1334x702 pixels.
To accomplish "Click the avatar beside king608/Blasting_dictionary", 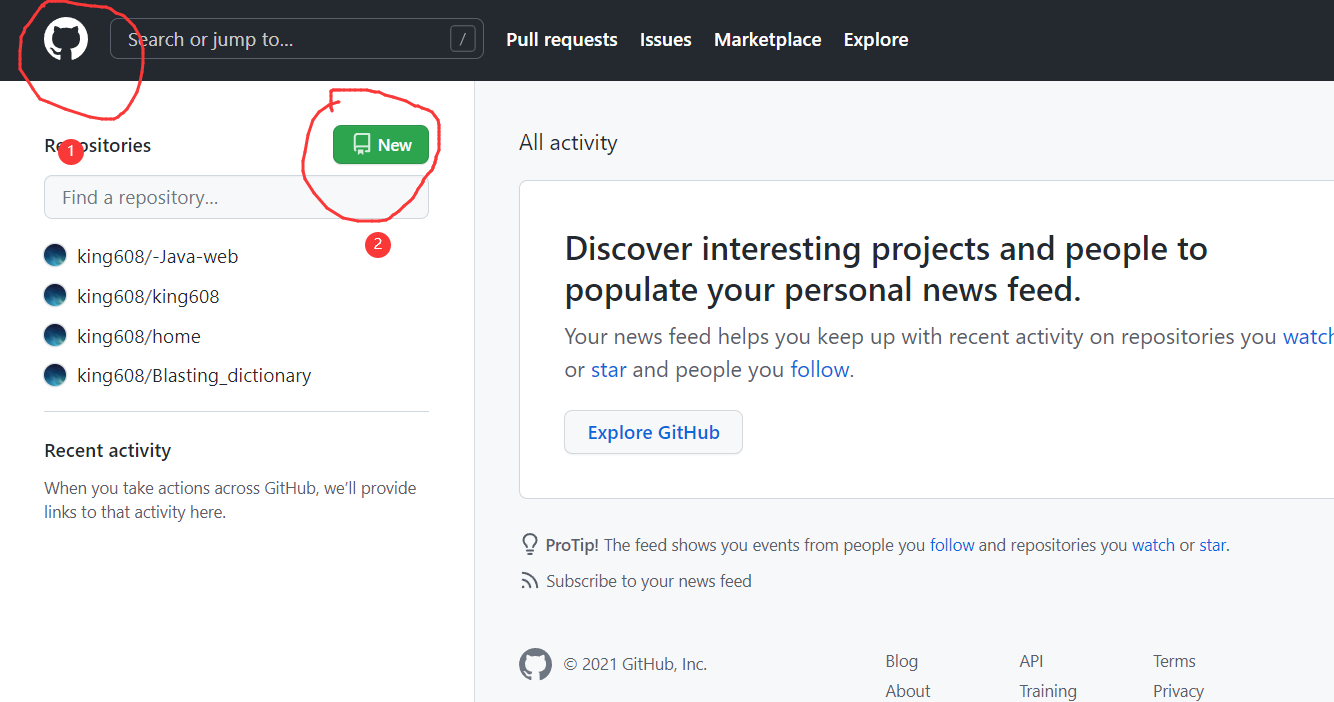I will click(55, 375).
